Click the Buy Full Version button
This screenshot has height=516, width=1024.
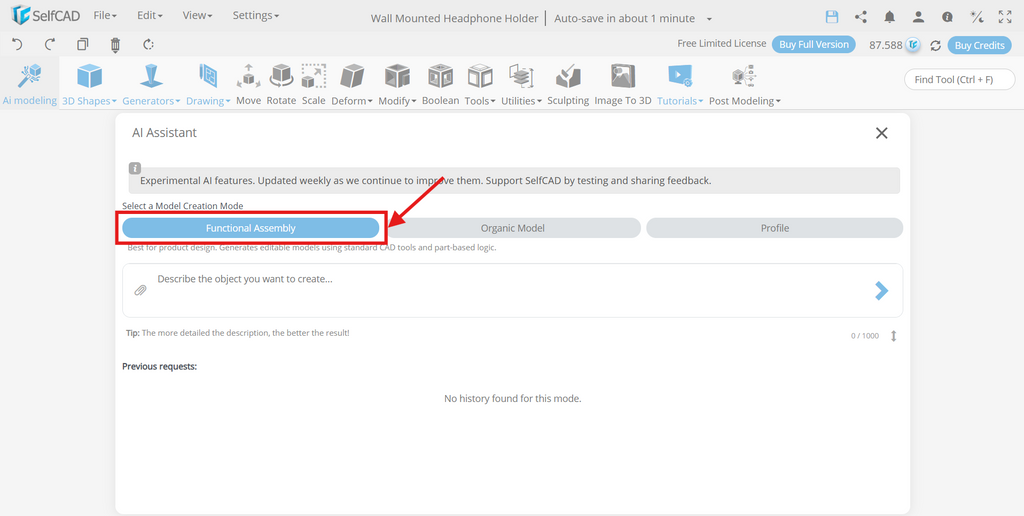814,44
